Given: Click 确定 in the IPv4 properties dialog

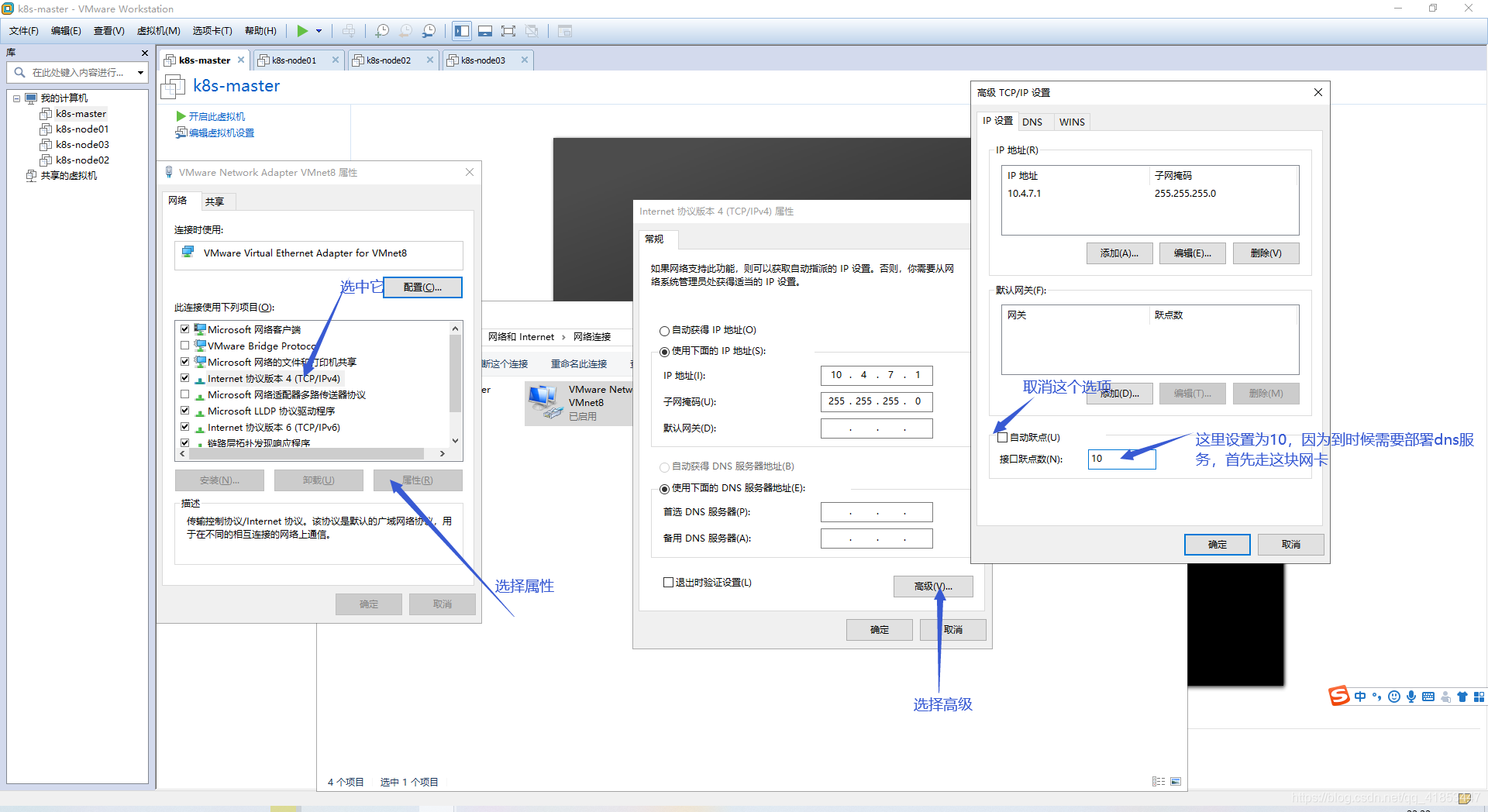Looking at the screenshot, I should (880, 630).
